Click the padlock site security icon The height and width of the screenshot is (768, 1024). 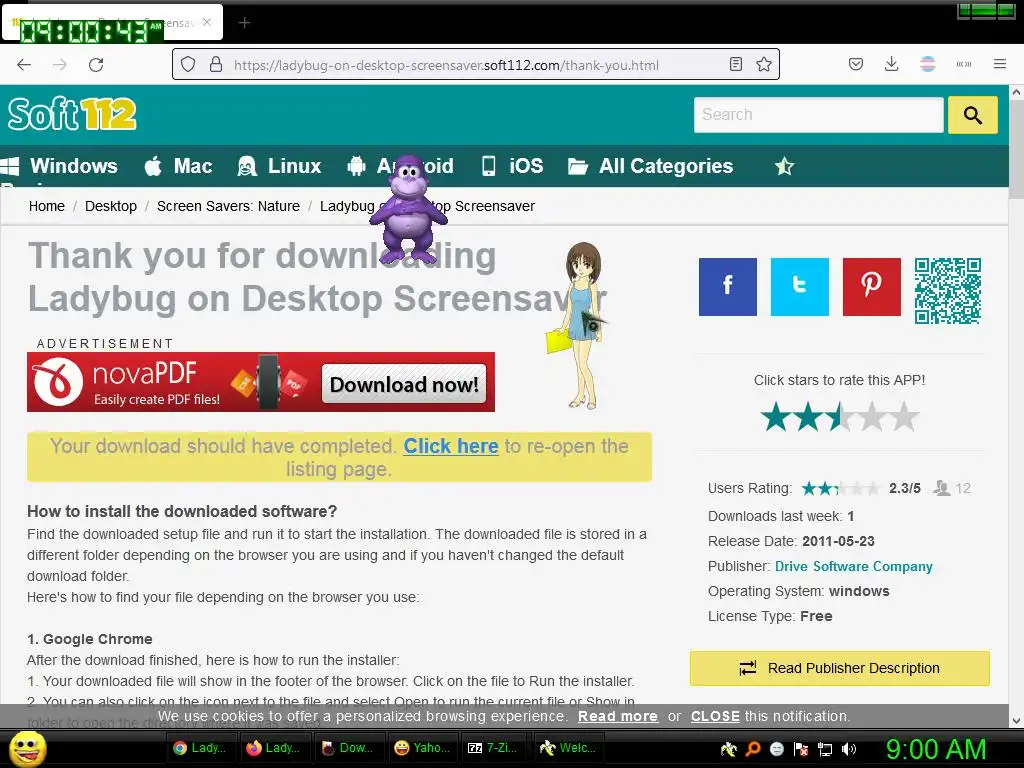tap(216, 65)
